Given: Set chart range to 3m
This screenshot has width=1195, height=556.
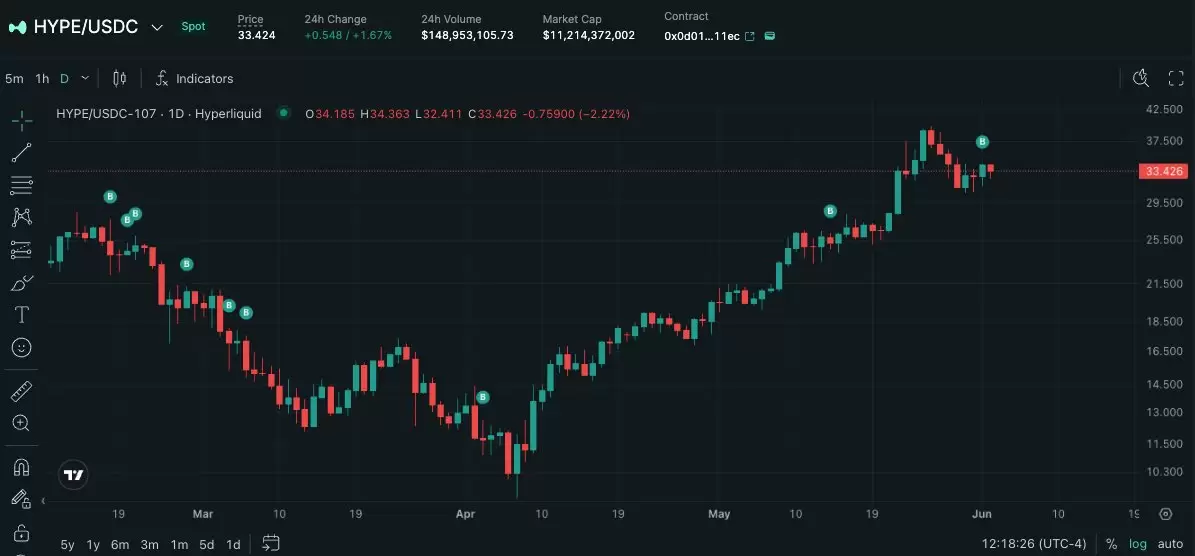Looking at the screenshot, I should 150,545.
